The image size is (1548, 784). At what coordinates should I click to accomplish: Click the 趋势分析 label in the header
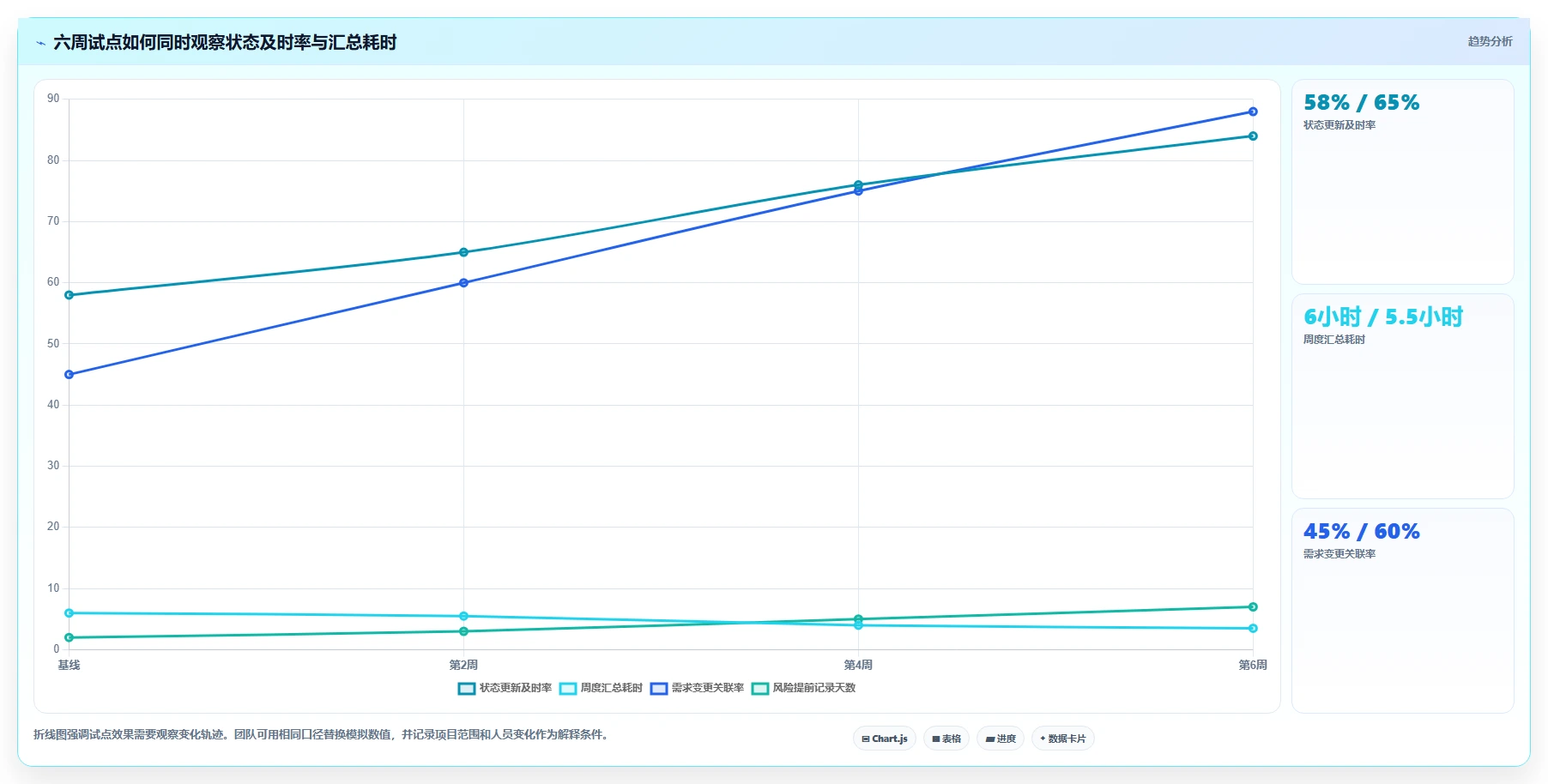tap(1490, 41)
